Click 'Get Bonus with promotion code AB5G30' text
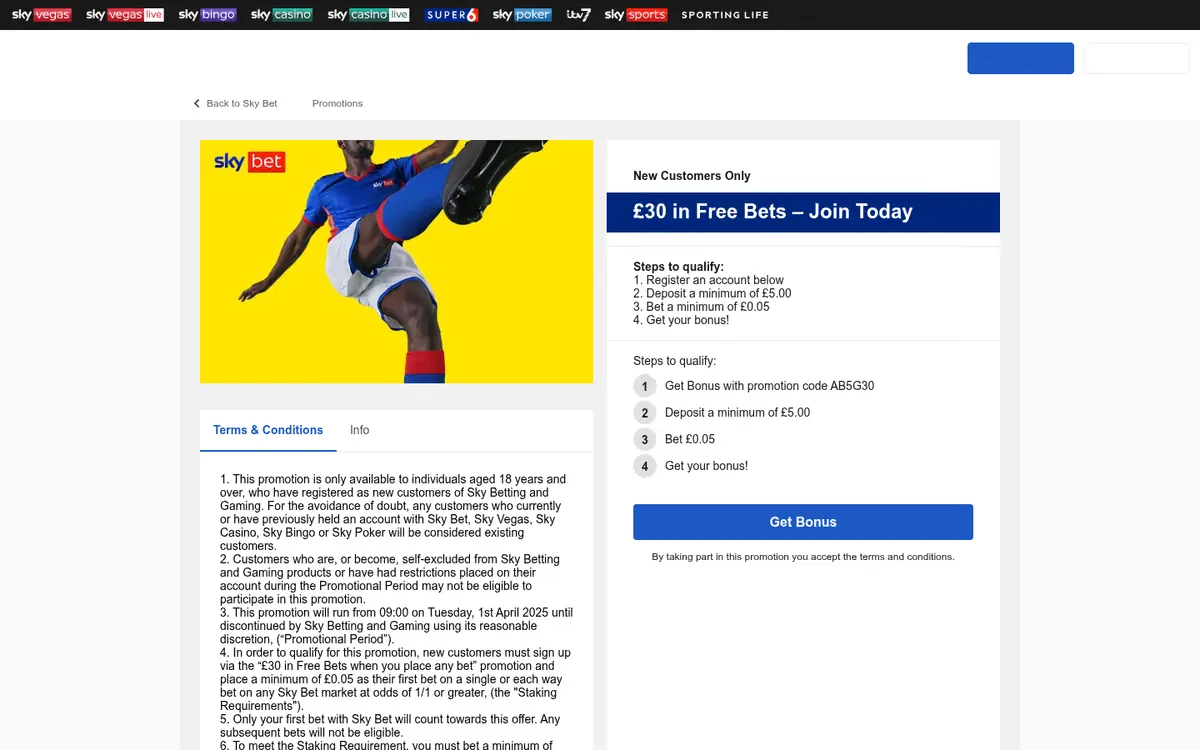 coord(770,386)
